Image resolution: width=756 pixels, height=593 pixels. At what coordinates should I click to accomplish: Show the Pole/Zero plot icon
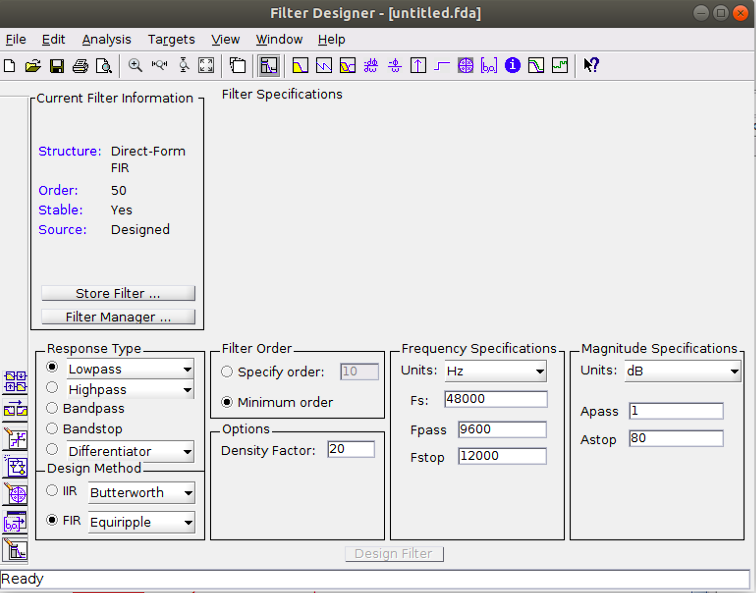click(465, 66)
